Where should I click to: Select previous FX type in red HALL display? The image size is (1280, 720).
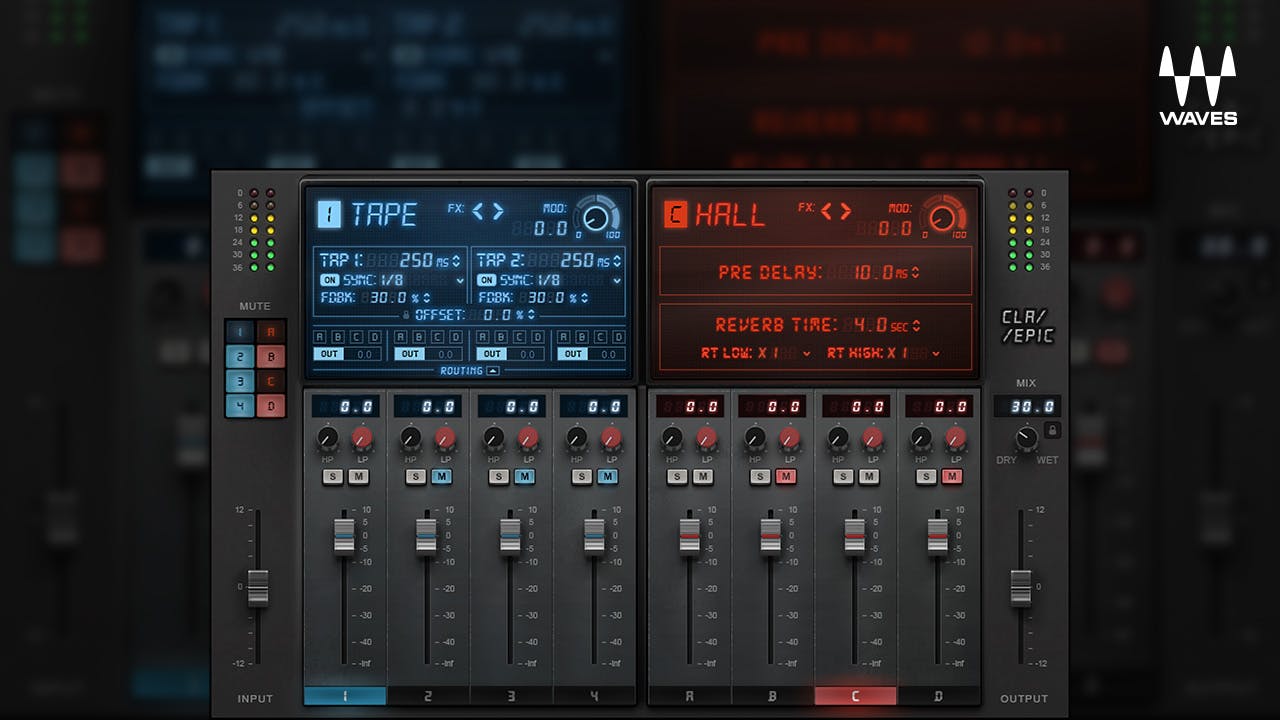coord(826,211)
